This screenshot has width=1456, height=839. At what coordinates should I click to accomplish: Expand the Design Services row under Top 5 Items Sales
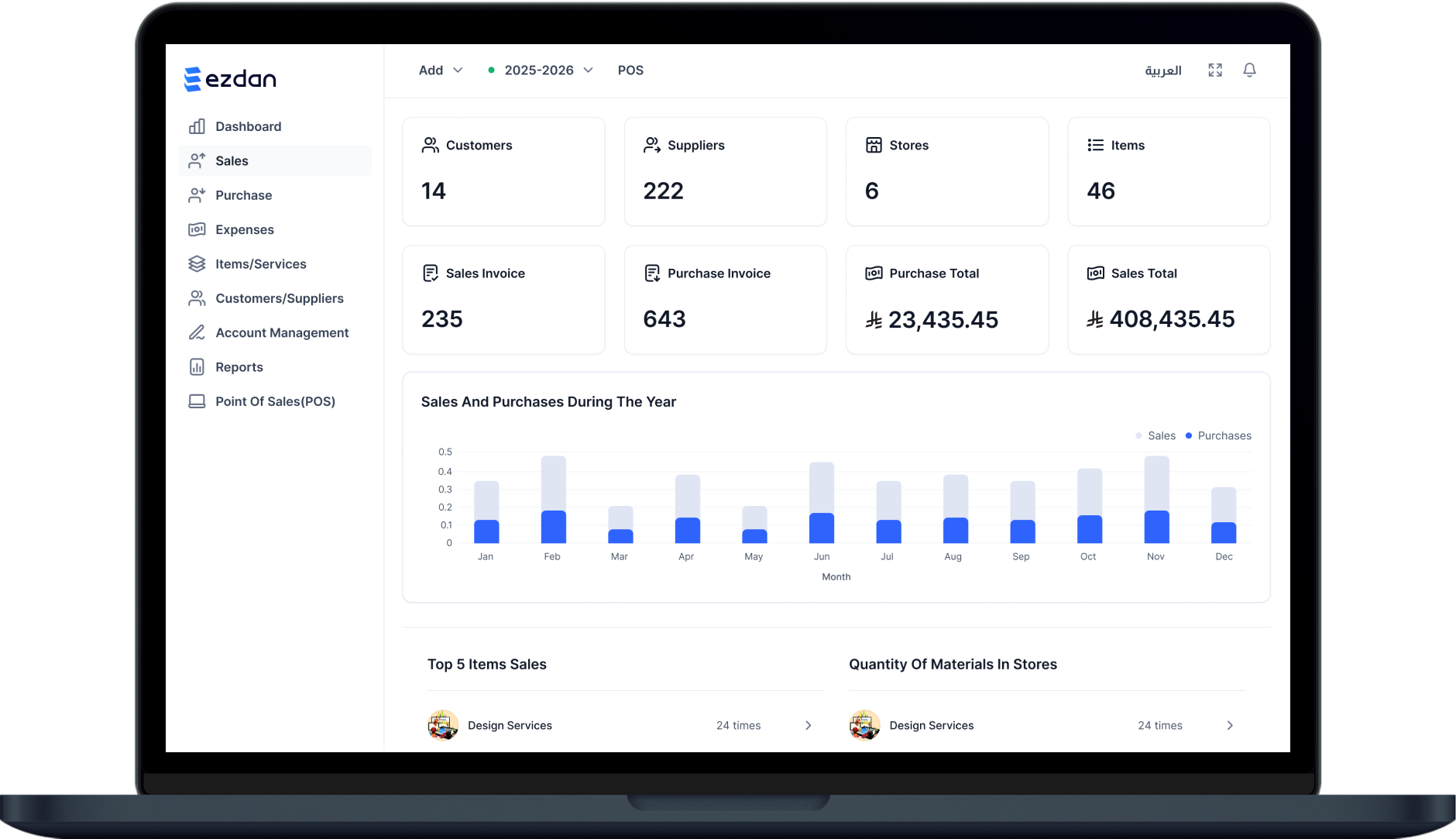point(808,725)
